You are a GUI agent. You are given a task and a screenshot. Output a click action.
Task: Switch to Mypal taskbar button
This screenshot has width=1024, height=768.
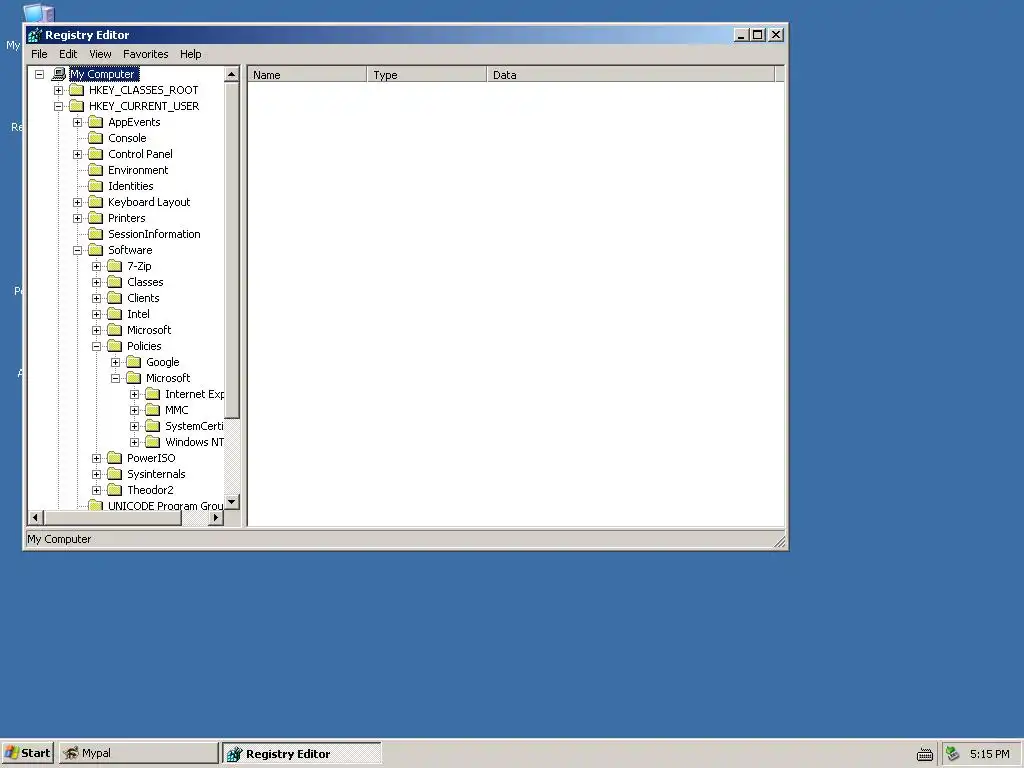138,753
